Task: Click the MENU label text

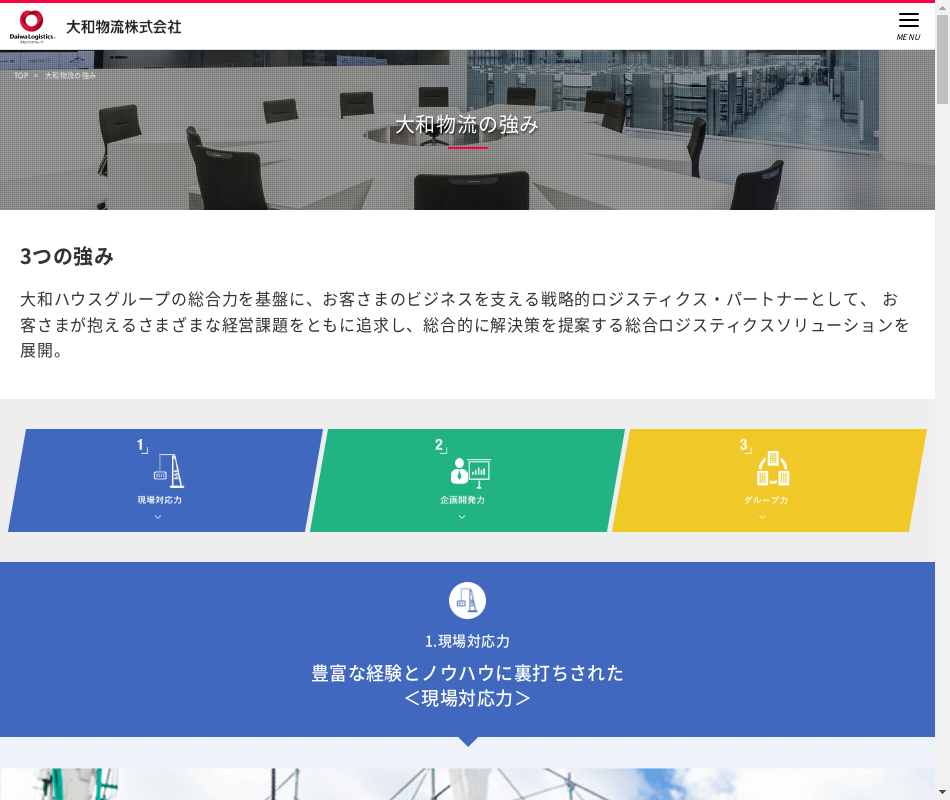Action: pos(908,37)
